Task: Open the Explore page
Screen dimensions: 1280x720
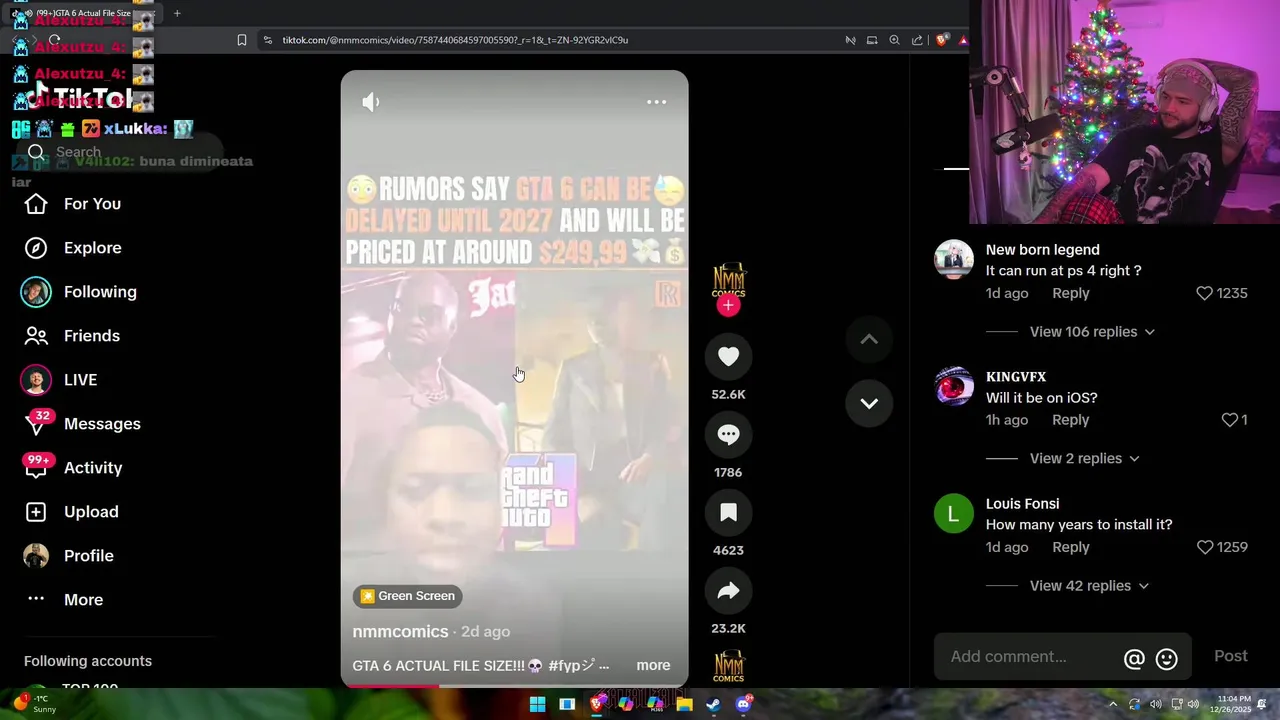Action: pos(92,248)
